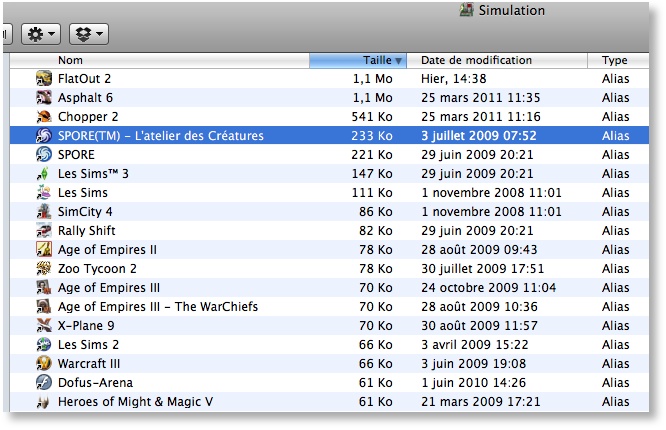
Task: Select the Dofus-Arena name
Action: [x=95, y=382]
